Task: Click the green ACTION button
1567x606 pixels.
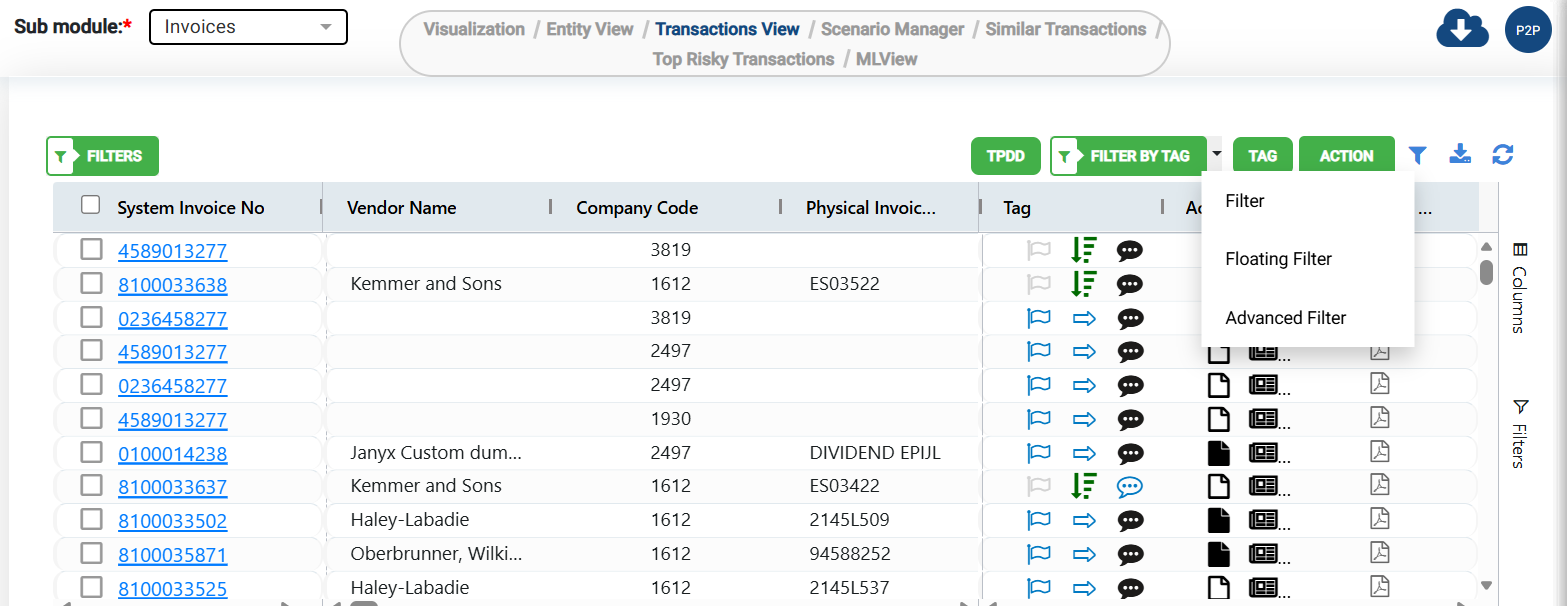Action: [1347, 156]
